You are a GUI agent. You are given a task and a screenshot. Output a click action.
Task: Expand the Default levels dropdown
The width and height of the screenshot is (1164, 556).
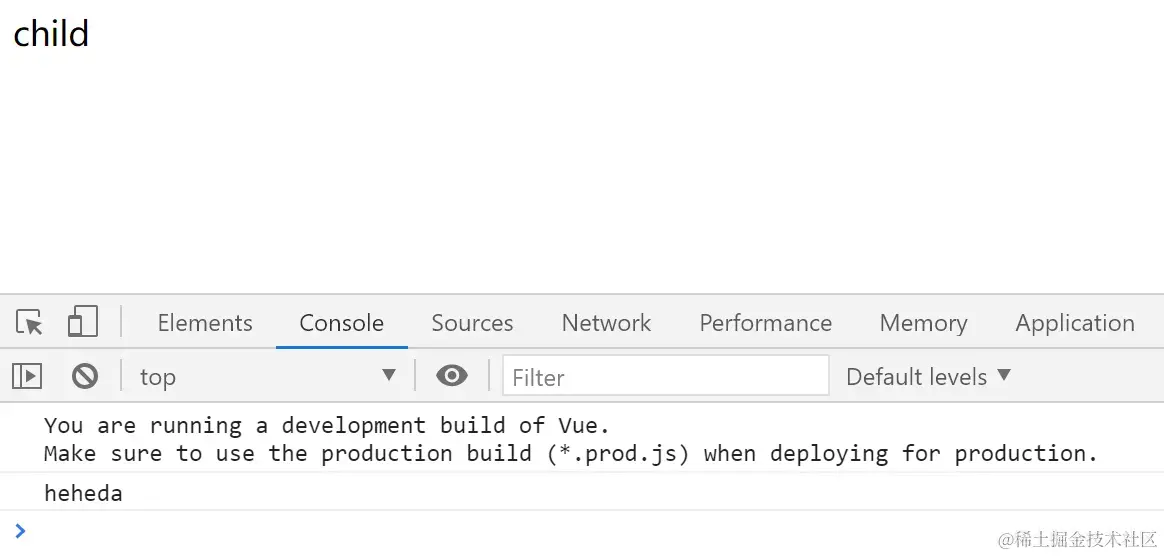(929, 376)
